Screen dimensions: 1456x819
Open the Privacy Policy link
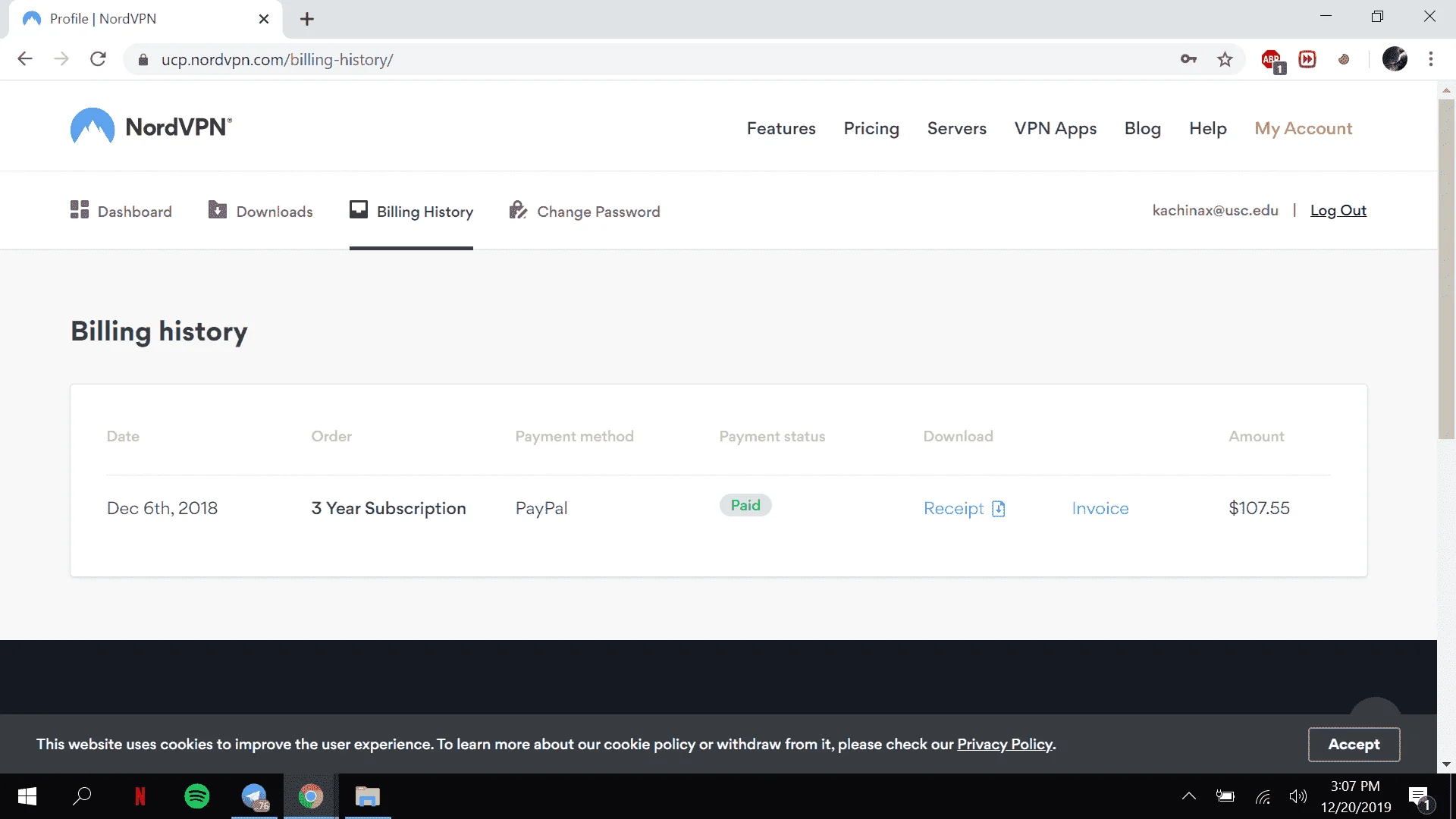click(x=1005, y=744)
